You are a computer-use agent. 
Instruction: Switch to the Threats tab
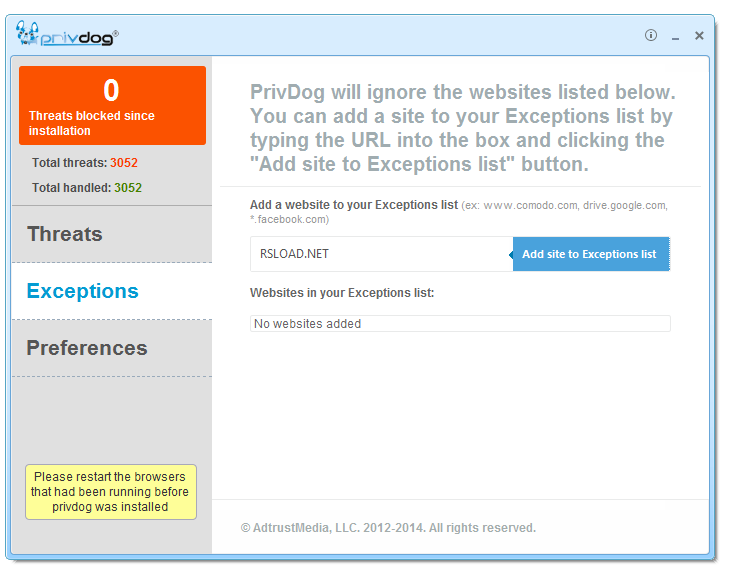click(x=65, y=234)
